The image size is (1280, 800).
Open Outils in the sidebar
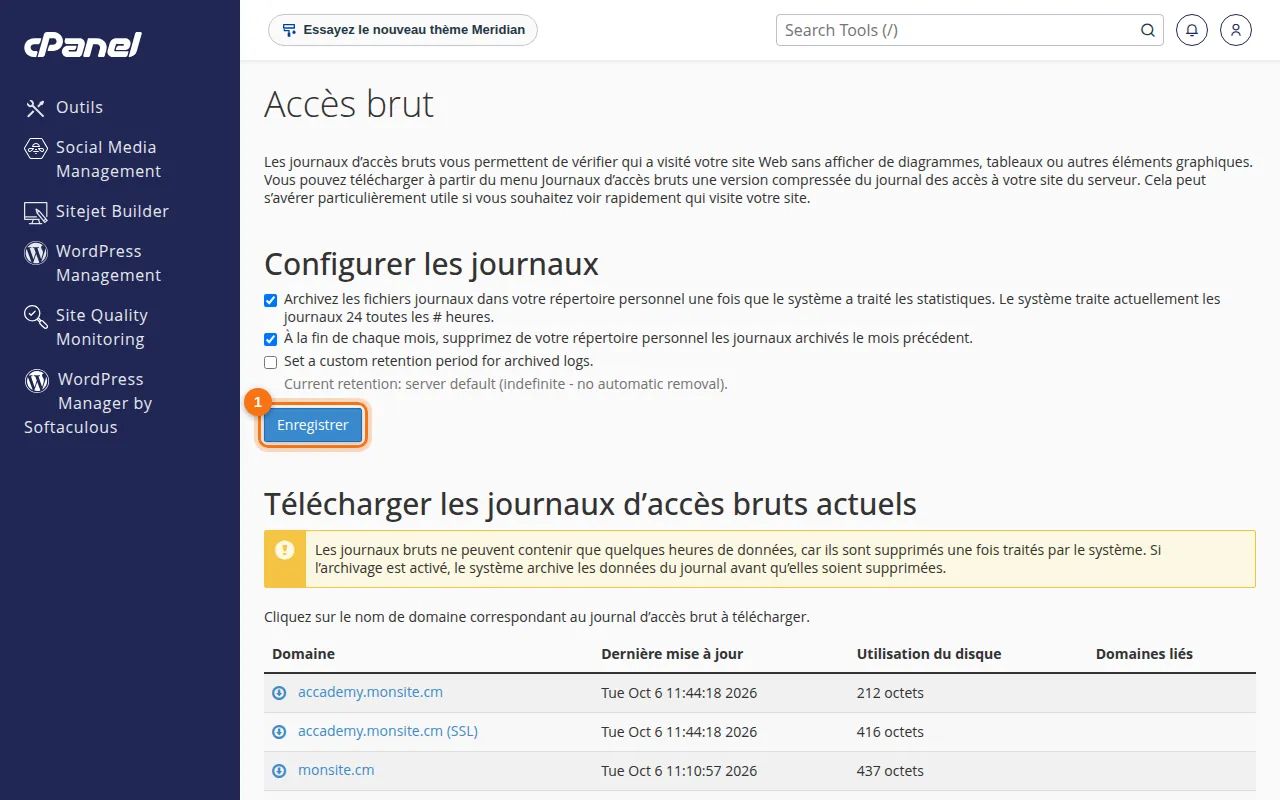pyautogui.click(x=79, y=107)
